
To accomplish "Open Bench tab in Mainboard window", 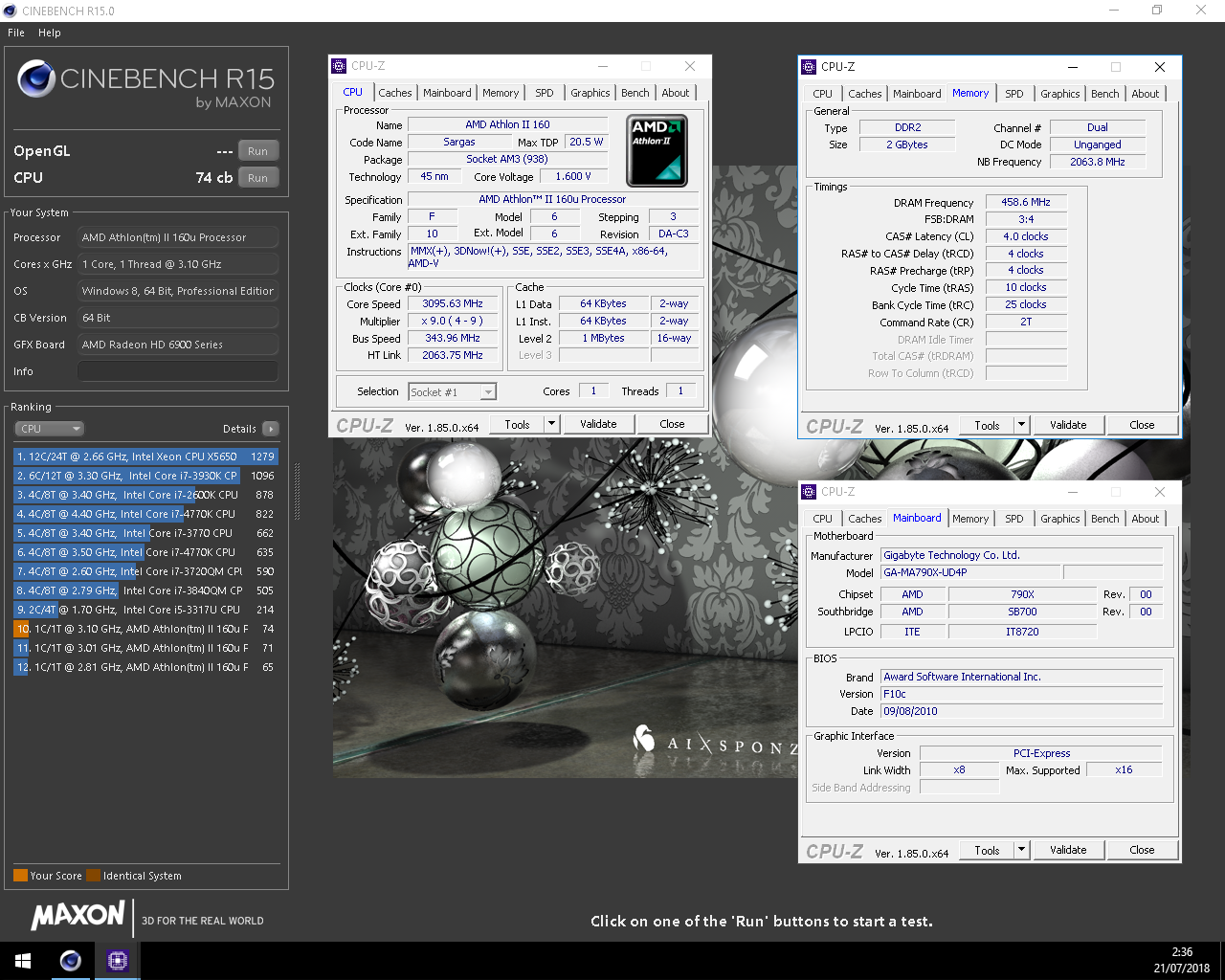I will (1105, 519).
